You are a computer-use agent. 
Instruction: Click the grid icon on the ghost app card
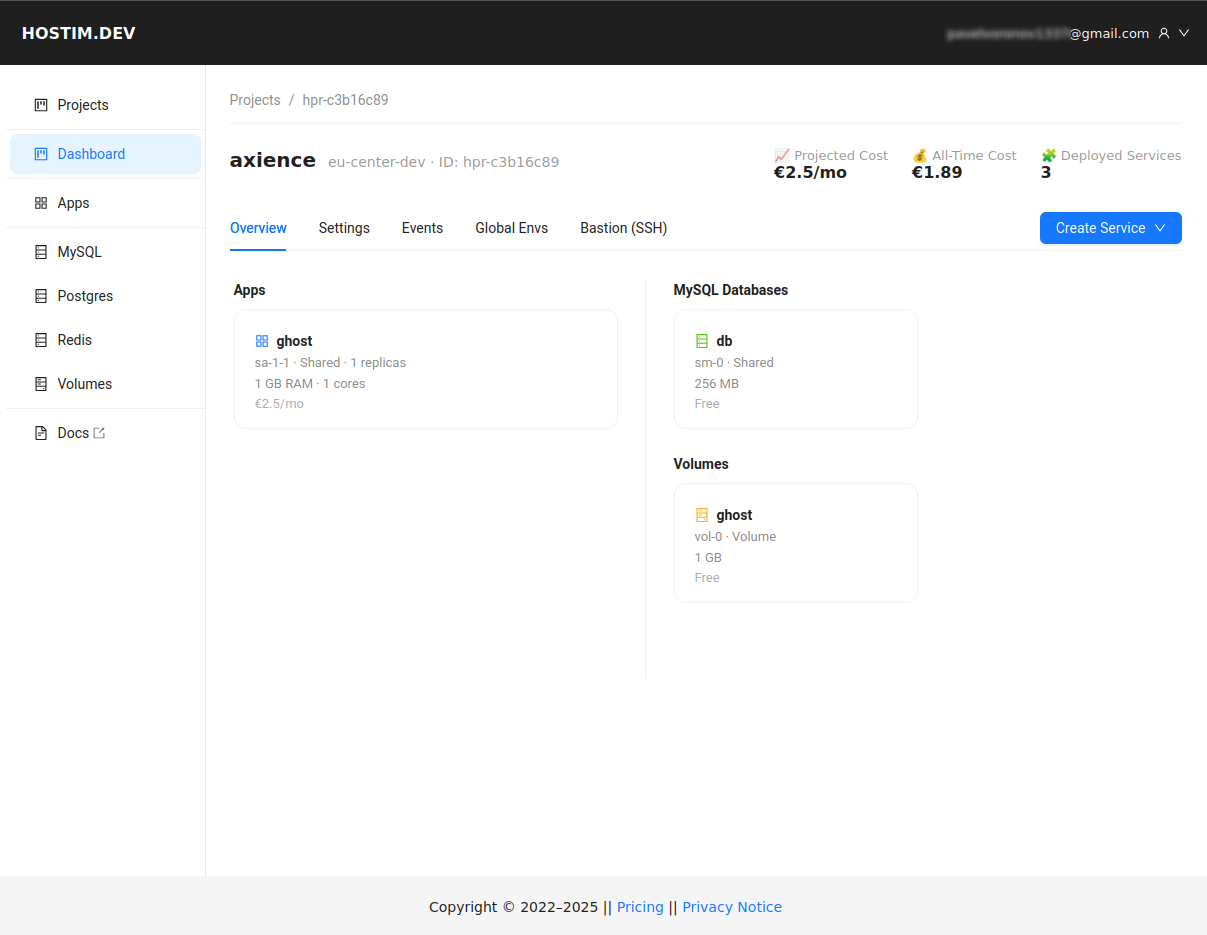tap(262, 340)
